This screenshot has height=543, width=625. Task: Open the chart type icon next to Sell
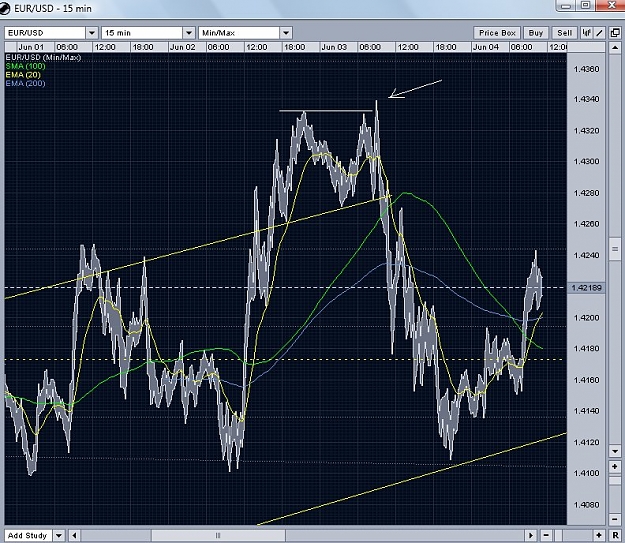[x=586, y=33]
